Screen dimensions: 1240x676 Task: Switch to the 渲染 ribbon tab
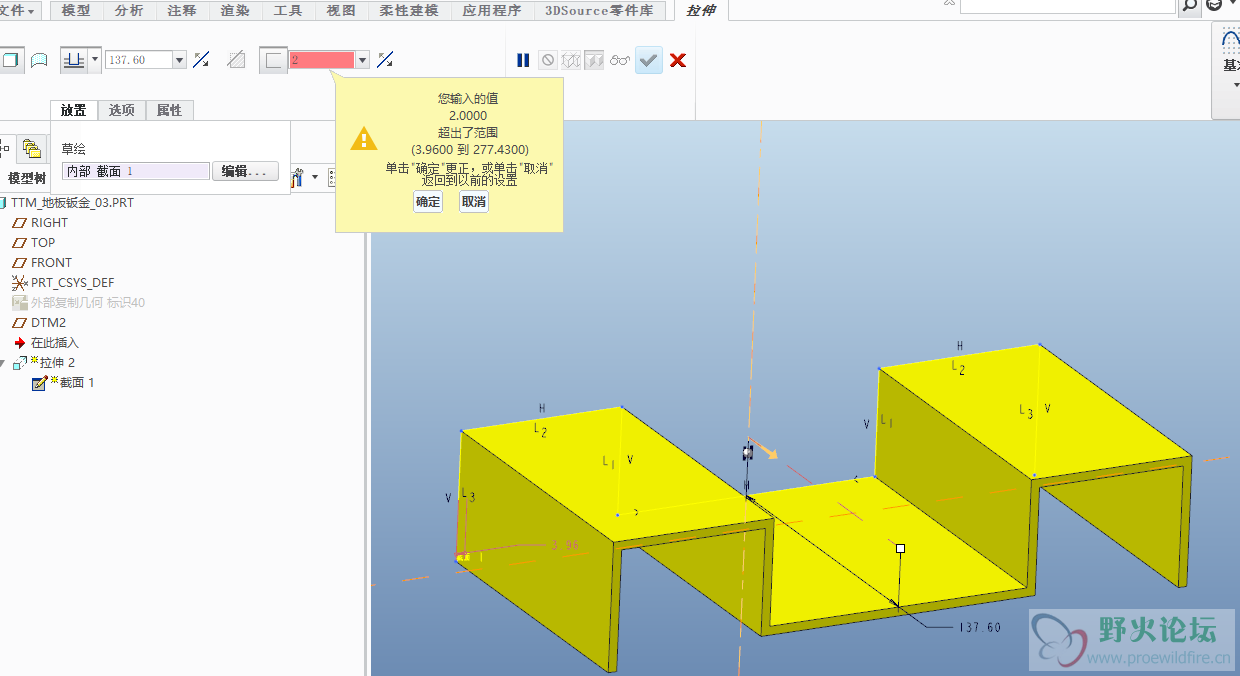click(x=235, y=10)
